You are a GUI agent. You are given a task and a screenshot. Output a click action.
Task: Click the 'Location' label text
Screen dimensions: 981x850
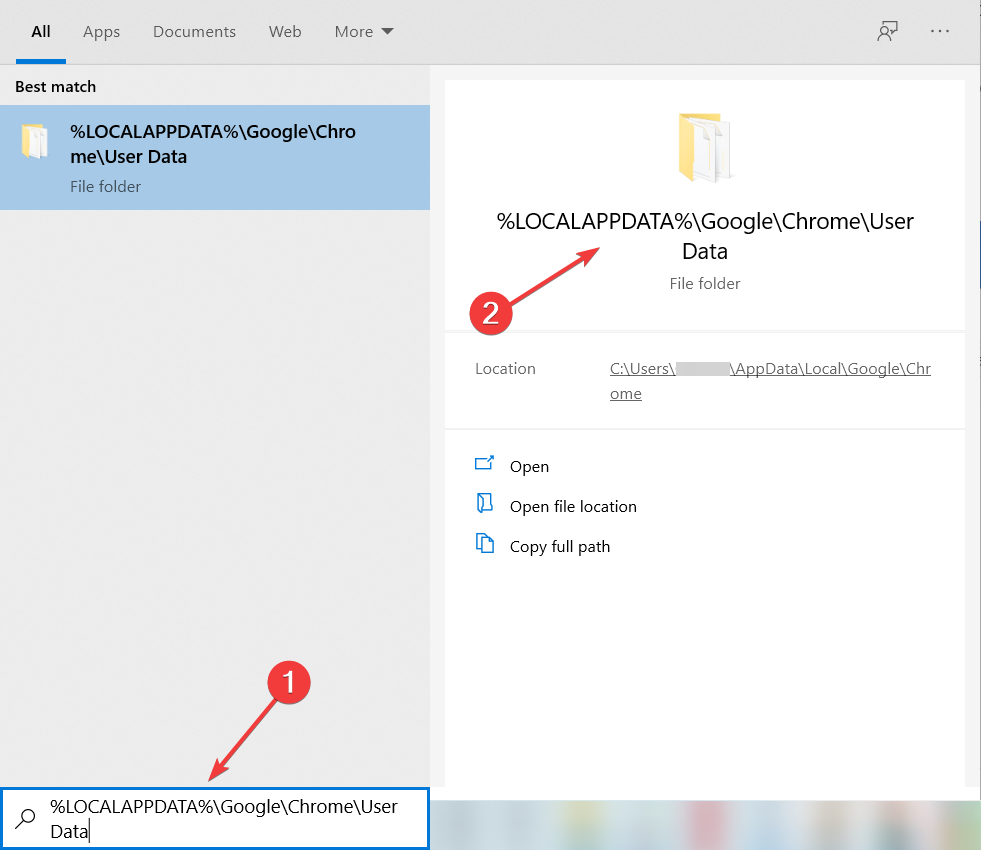coord(506,369)
